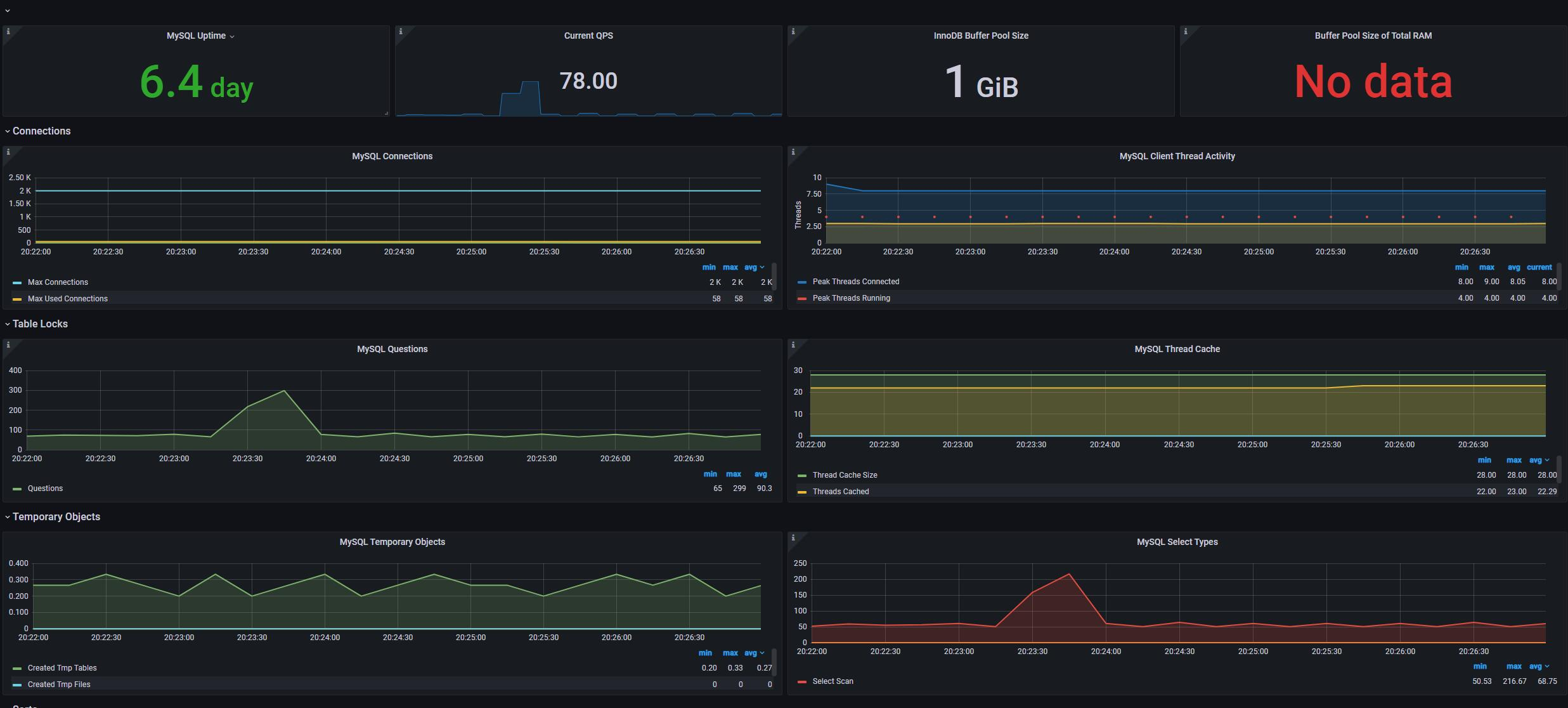Collapse the Temporary Objects row
1568x708 pixels.
[x=56, y=517]
